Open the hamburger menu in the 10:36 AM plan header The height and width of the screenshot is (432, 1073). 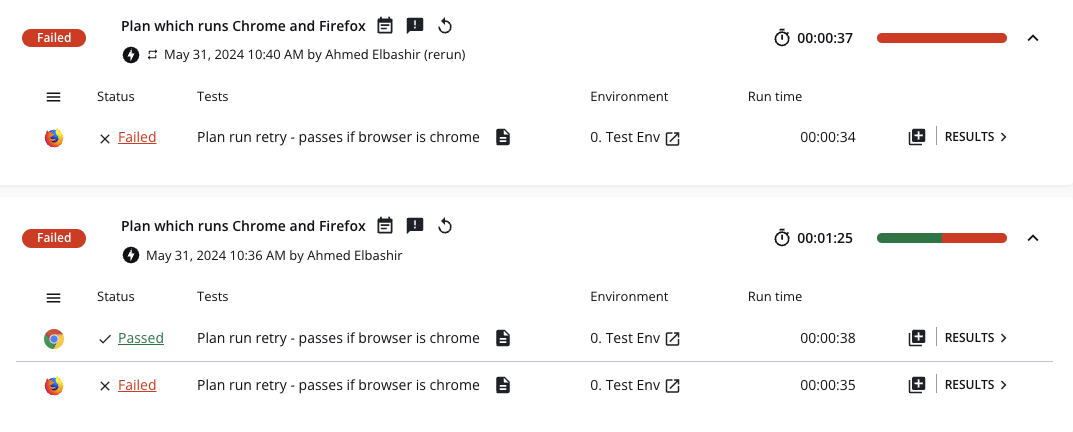tap(54, 297)
